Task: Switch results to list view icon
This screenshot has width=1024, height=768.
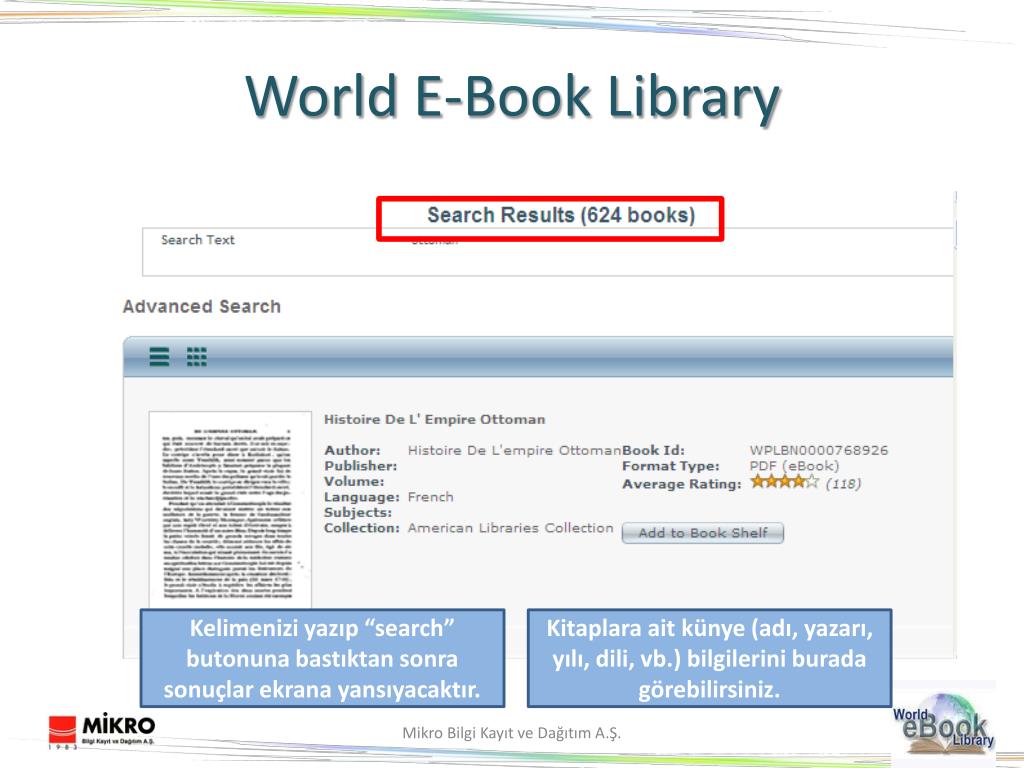Action: coord(159,357)
